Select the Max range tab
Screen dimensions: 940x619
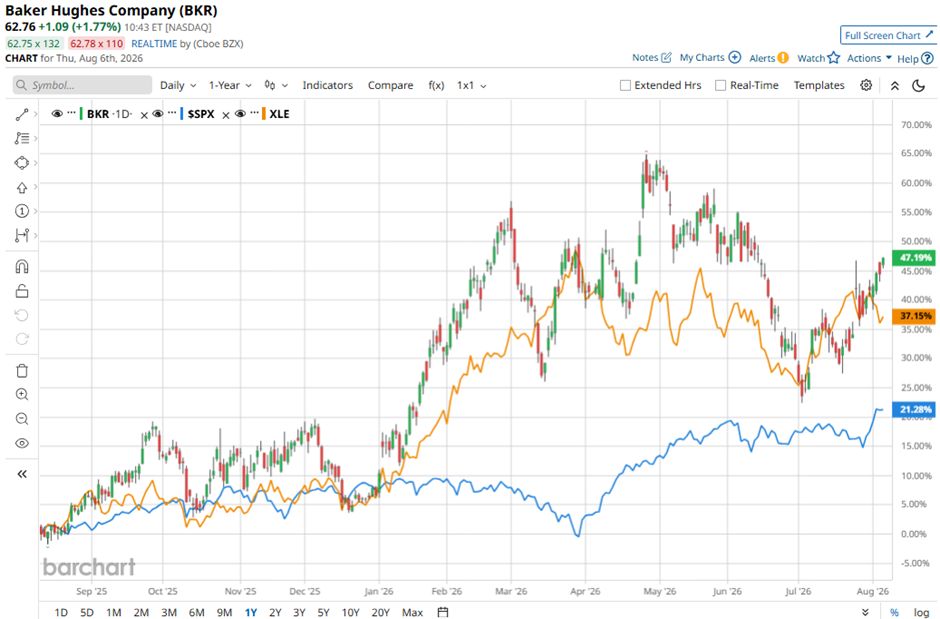tap(412, 612)
